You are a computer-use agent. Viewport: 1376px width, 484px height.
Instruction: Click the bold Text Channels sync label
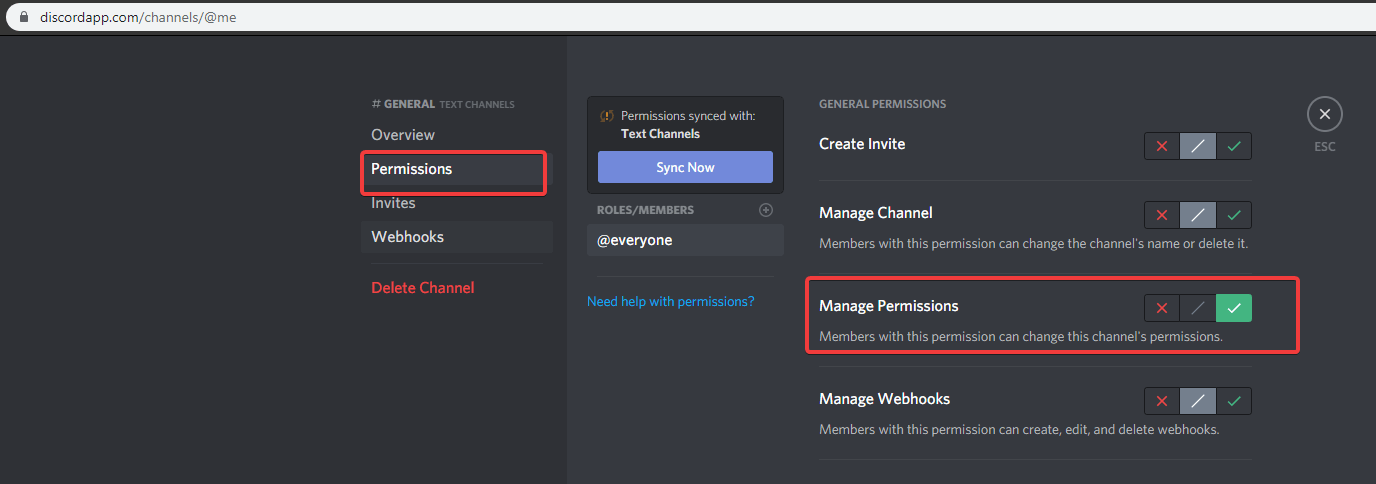pos(660,133)
